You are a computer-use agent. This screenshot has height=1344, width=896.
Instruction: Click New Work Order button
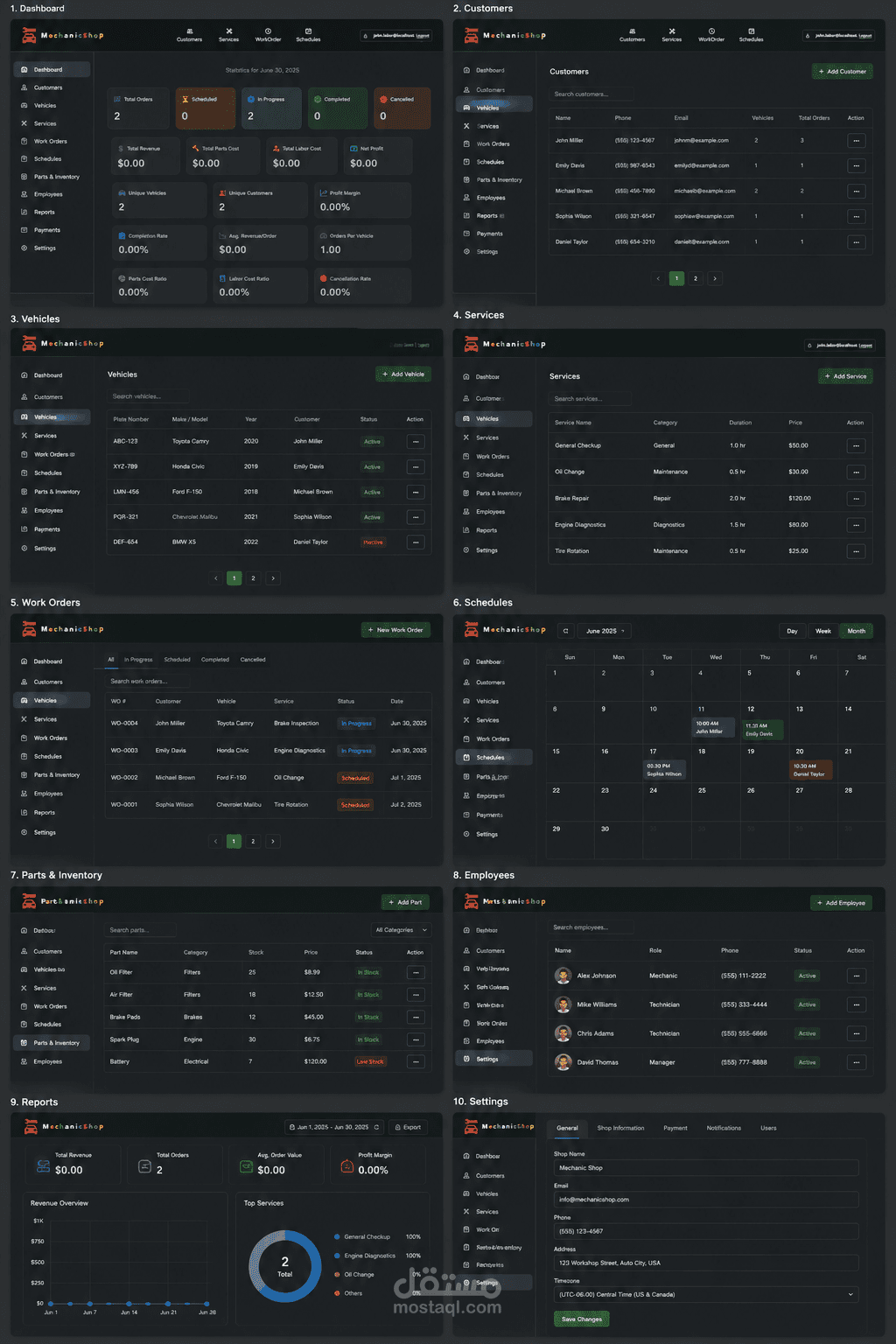pos(395,630)
